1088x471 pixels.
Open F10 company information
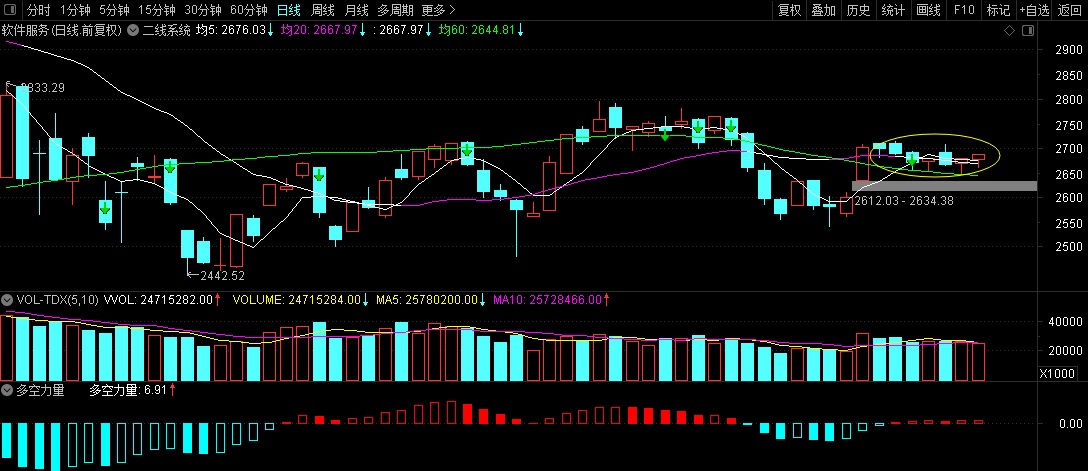[964, 10]
